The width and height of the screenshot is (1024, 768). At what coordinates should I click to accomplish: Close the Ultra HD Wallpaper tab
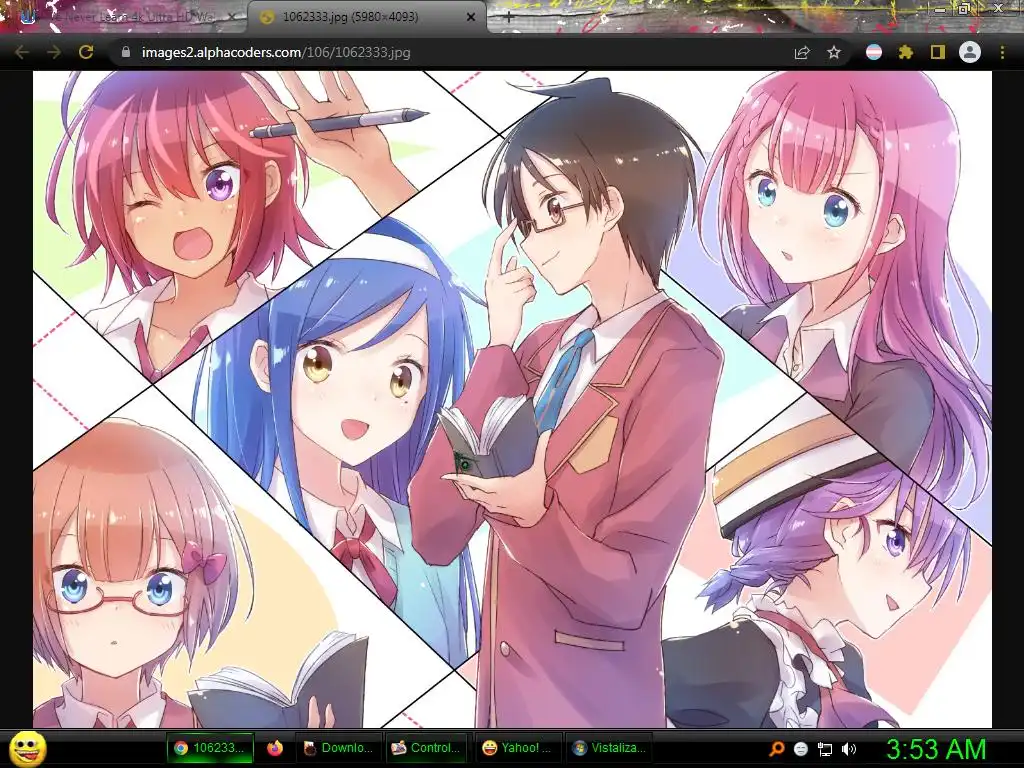(x=231, y=18)
